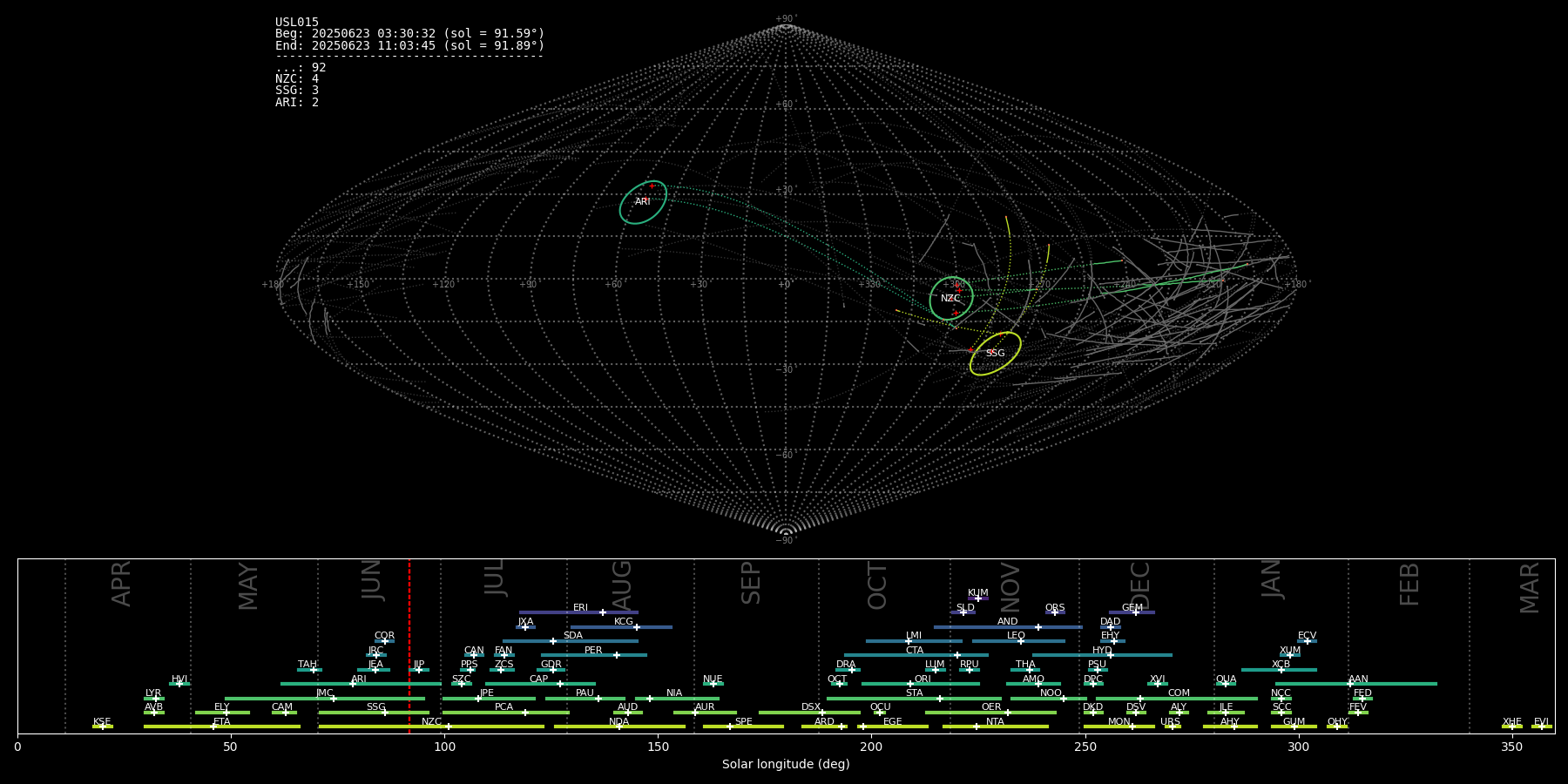
Task: Click the PCA shower label in timeline
Action: [x=504, y=707]
